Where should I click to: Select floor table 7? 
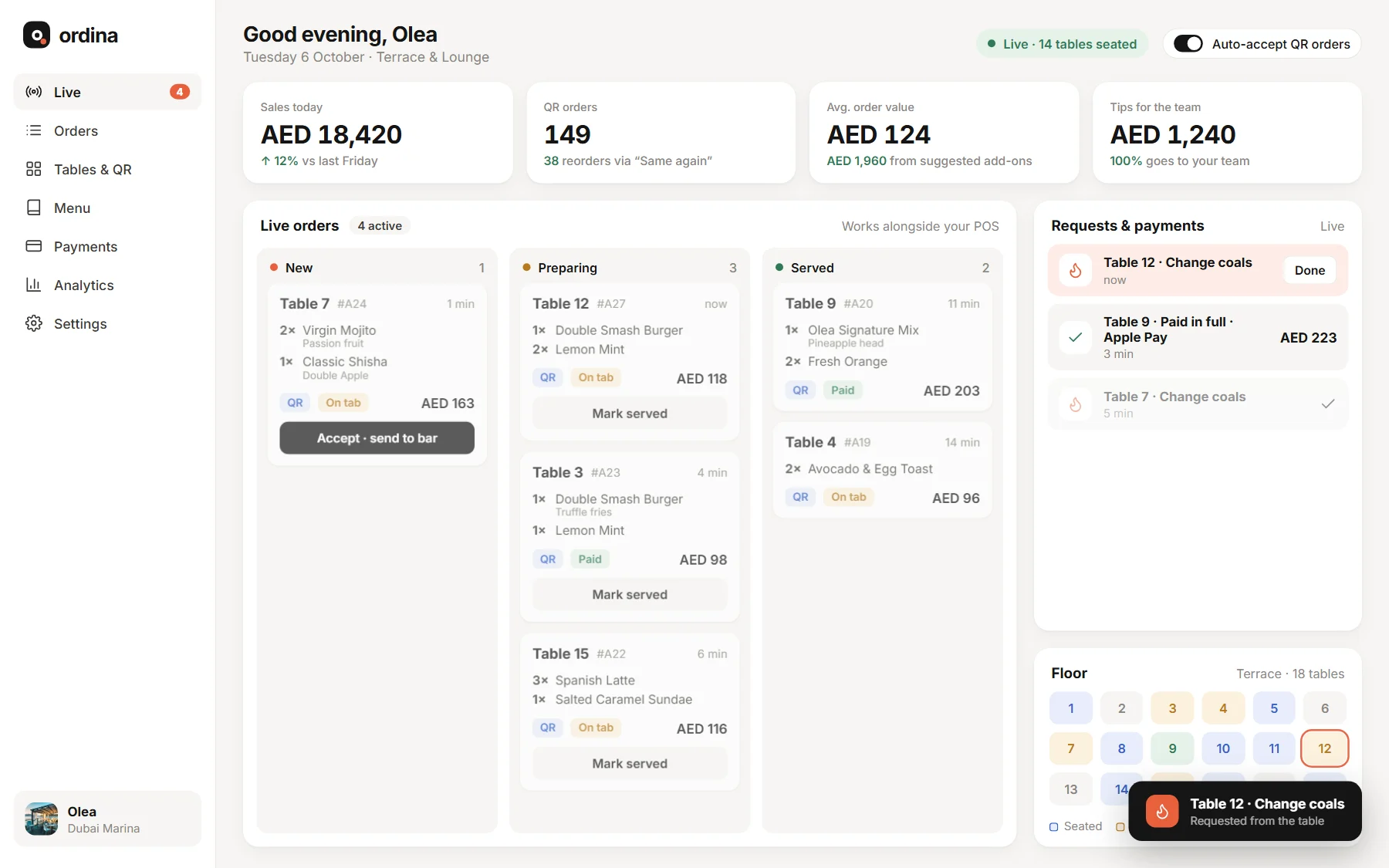point(1071,748)
